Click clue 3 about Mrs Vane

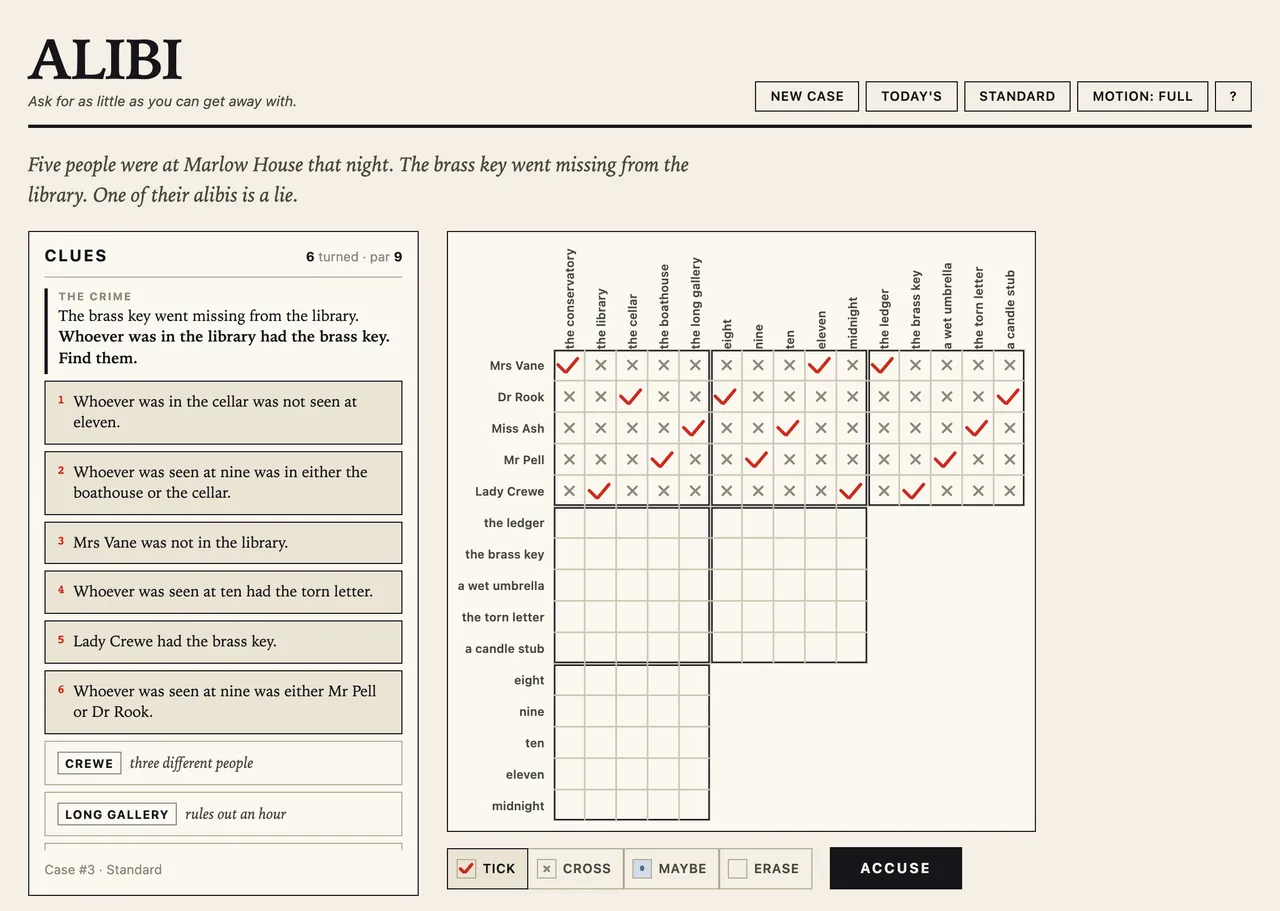tap(223, 542)
